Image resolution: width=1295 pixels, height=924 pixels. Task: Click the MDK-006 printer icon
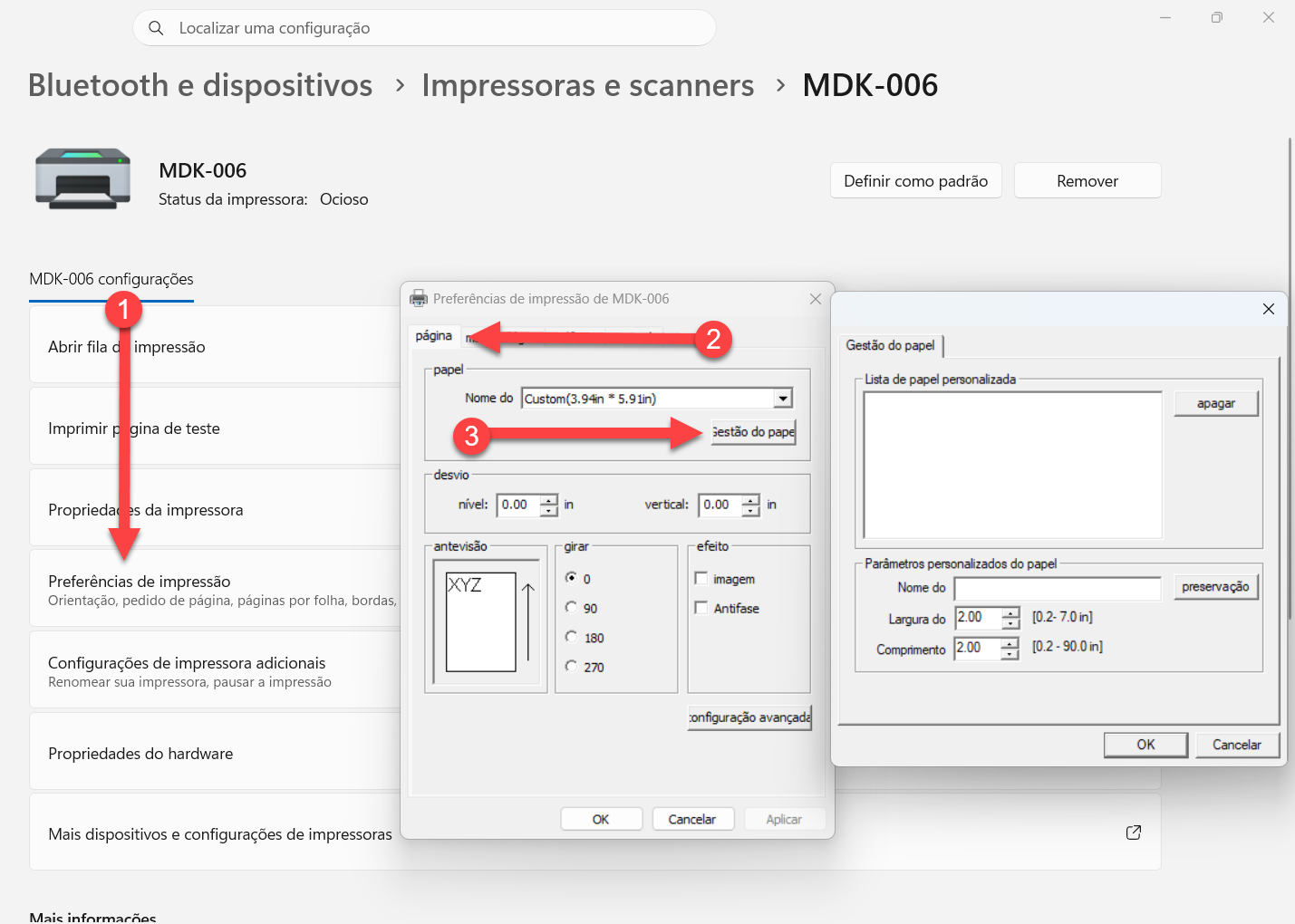click(x=83, y=178)
